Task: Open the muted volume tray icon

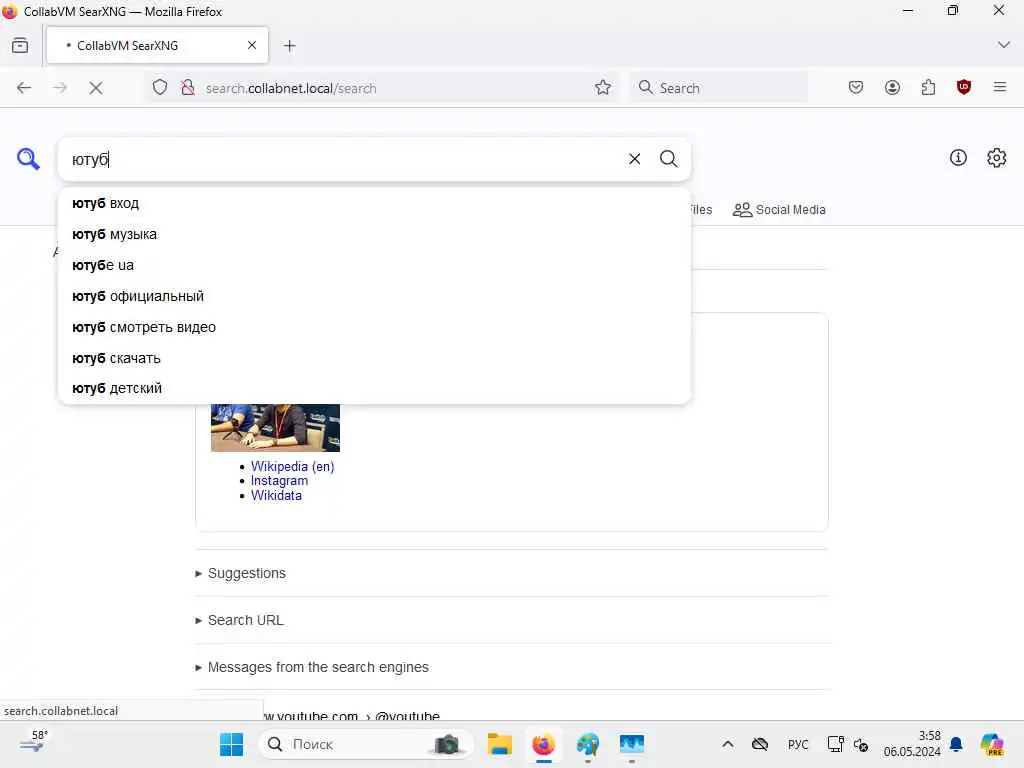Action: click(x=861, y=744)
